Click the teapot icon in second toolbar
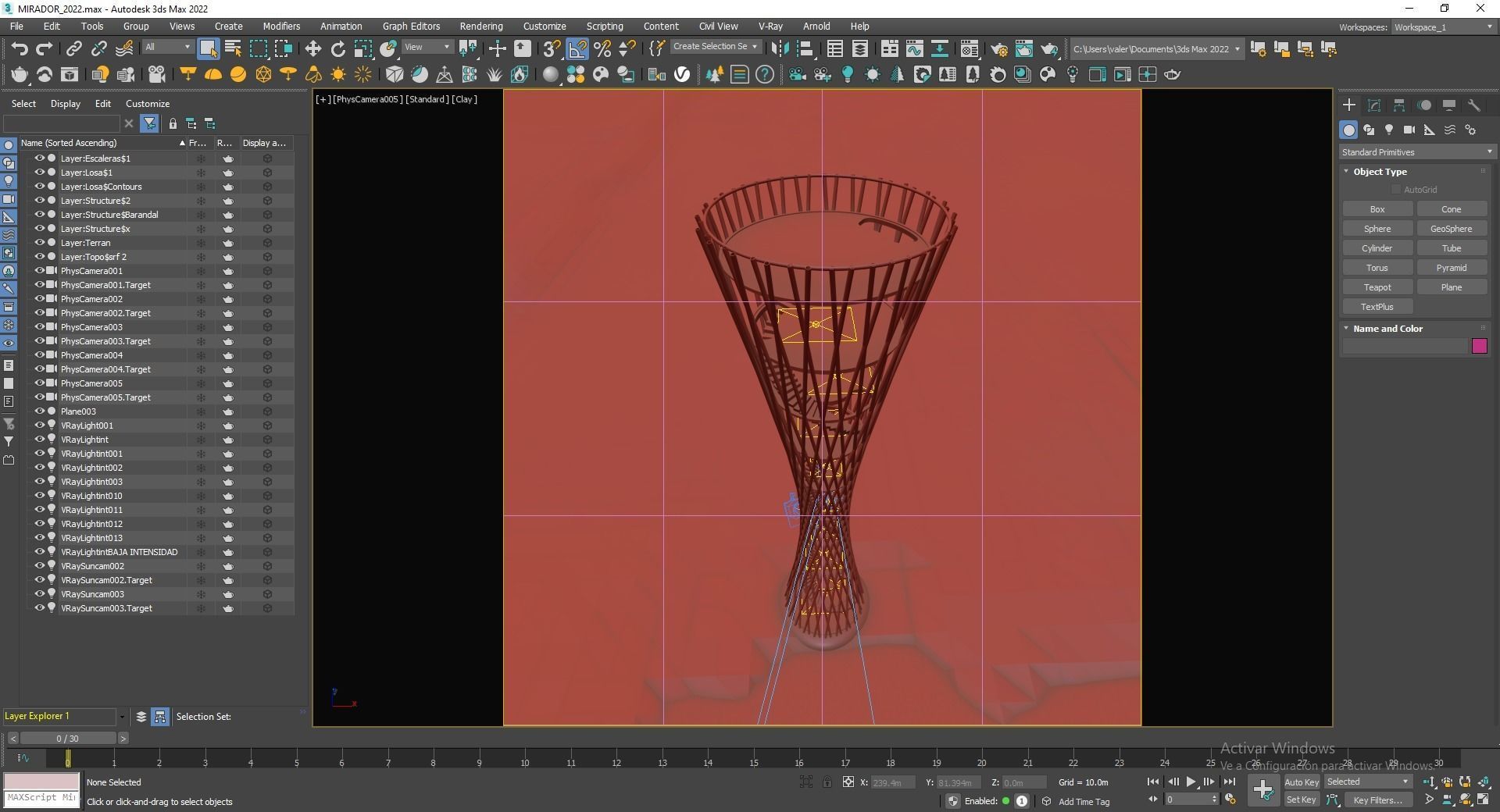Image resolution: width=1500 pixels, height=812 pixels. 19,75
